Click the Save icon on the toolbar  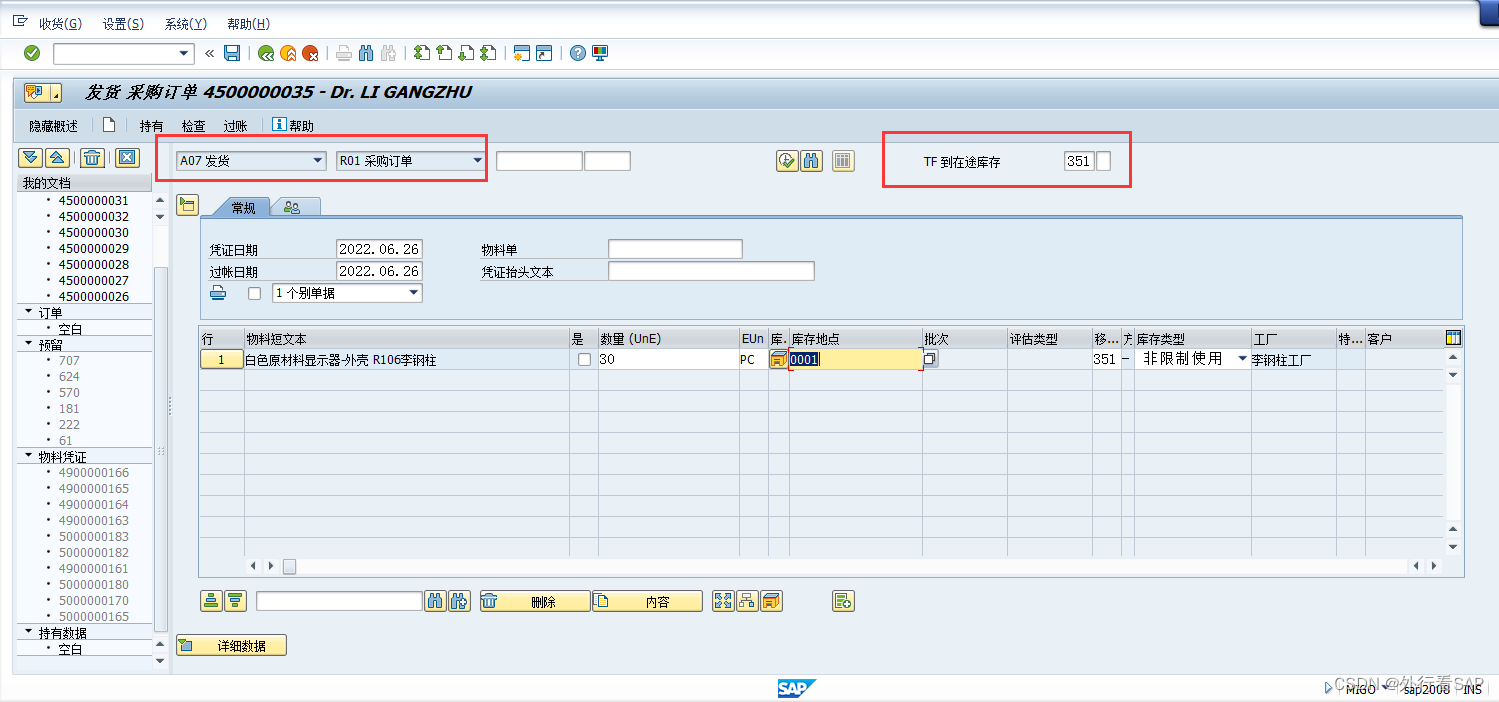pos(232,53)
